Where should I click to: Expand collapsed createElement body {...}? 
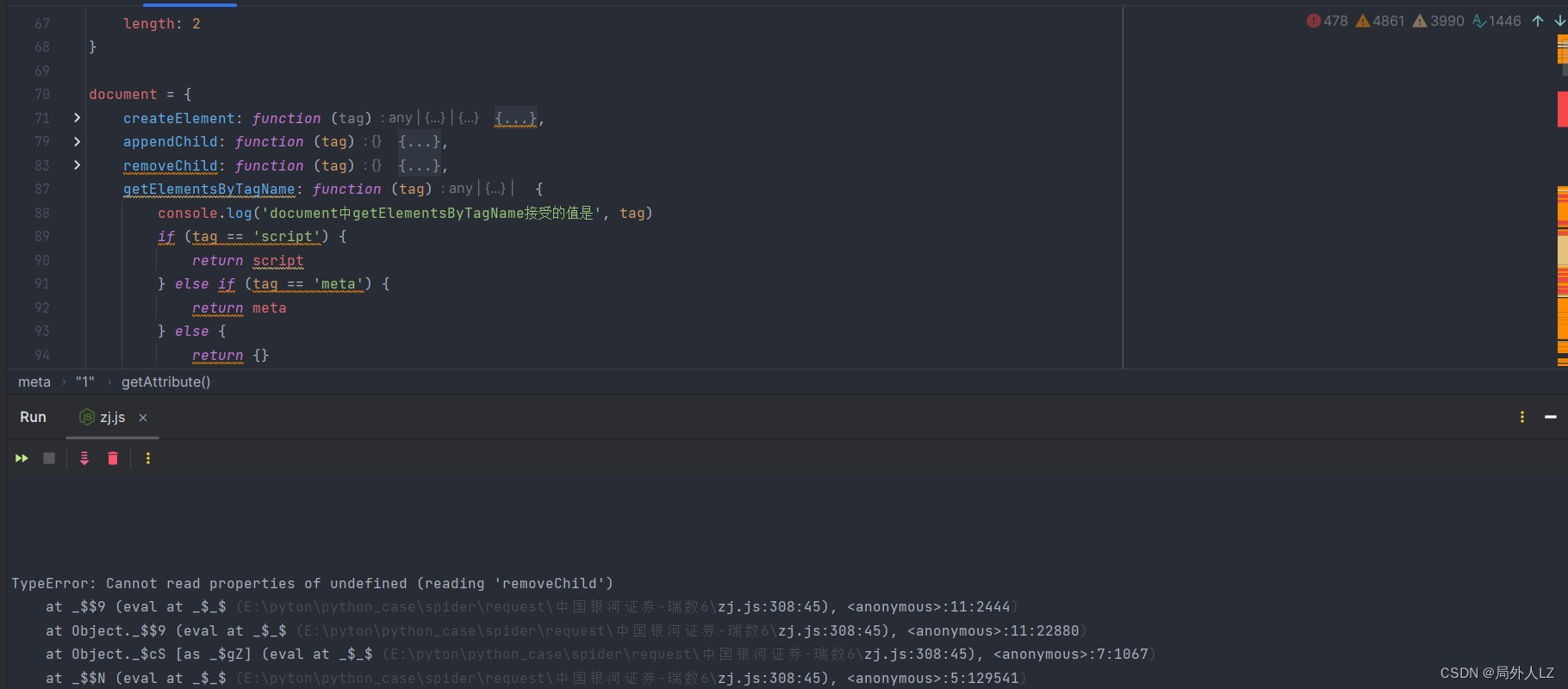pos(515,118)
